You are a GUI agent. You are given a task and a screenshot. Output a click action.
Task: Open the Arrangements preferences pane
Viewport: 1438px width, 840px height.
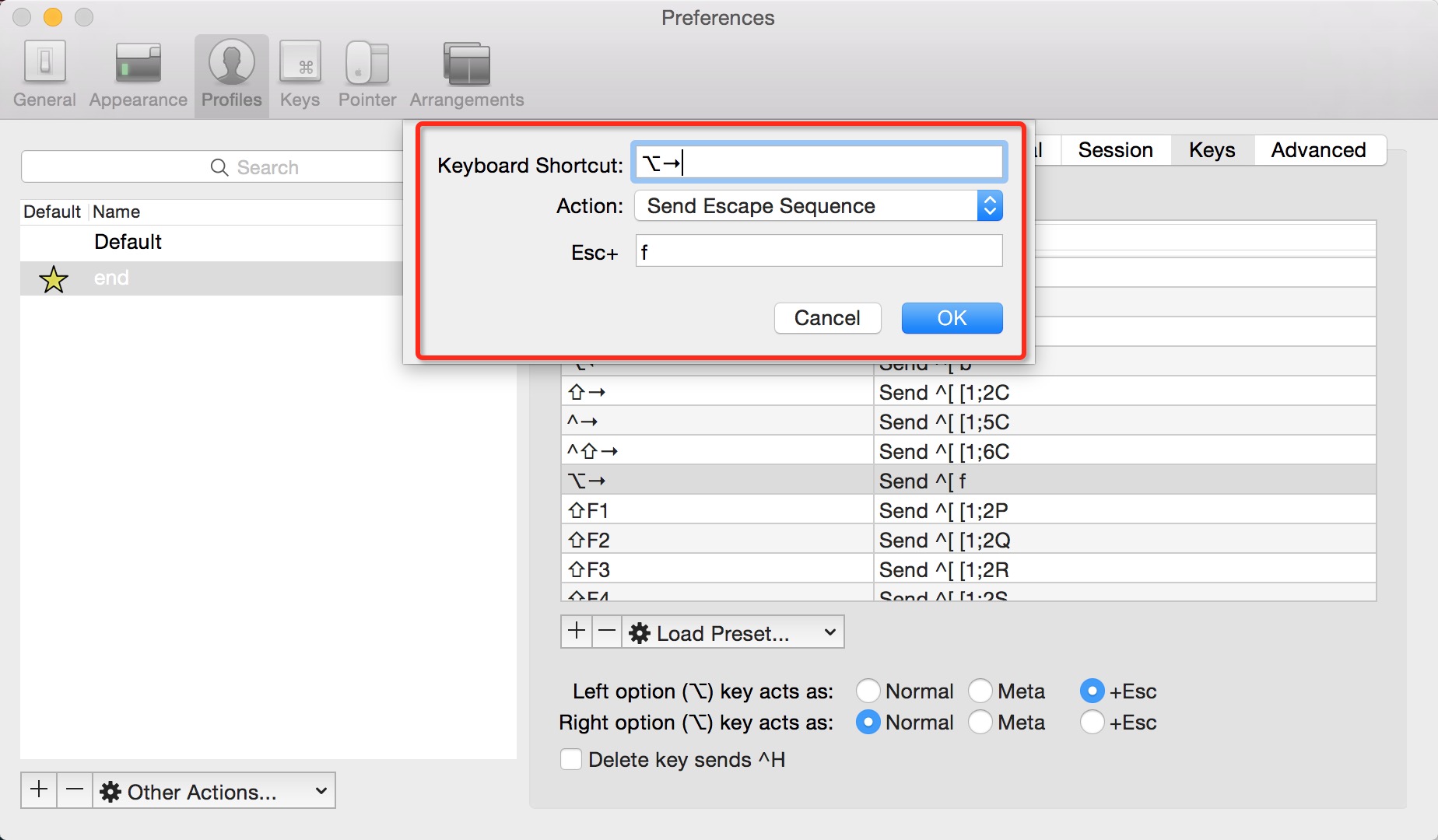click(466, 75)
